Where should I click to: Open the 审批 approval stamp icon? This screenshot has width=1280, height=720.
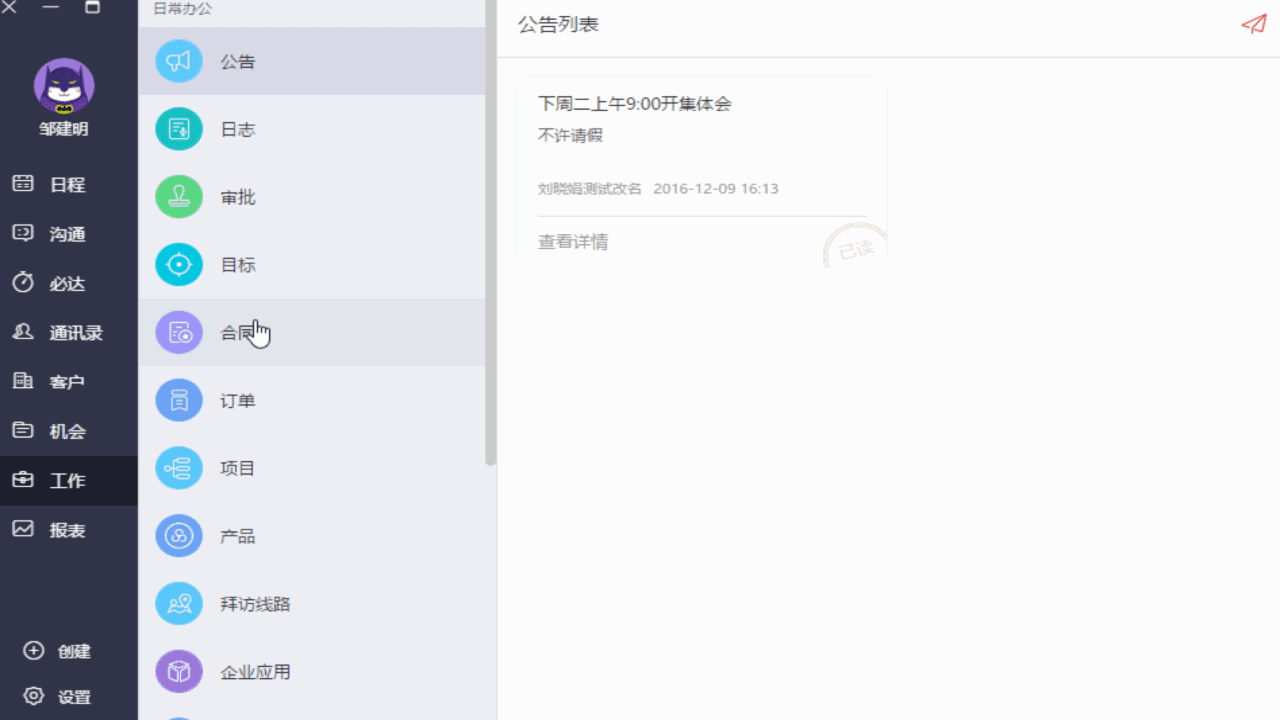(179, 197)
